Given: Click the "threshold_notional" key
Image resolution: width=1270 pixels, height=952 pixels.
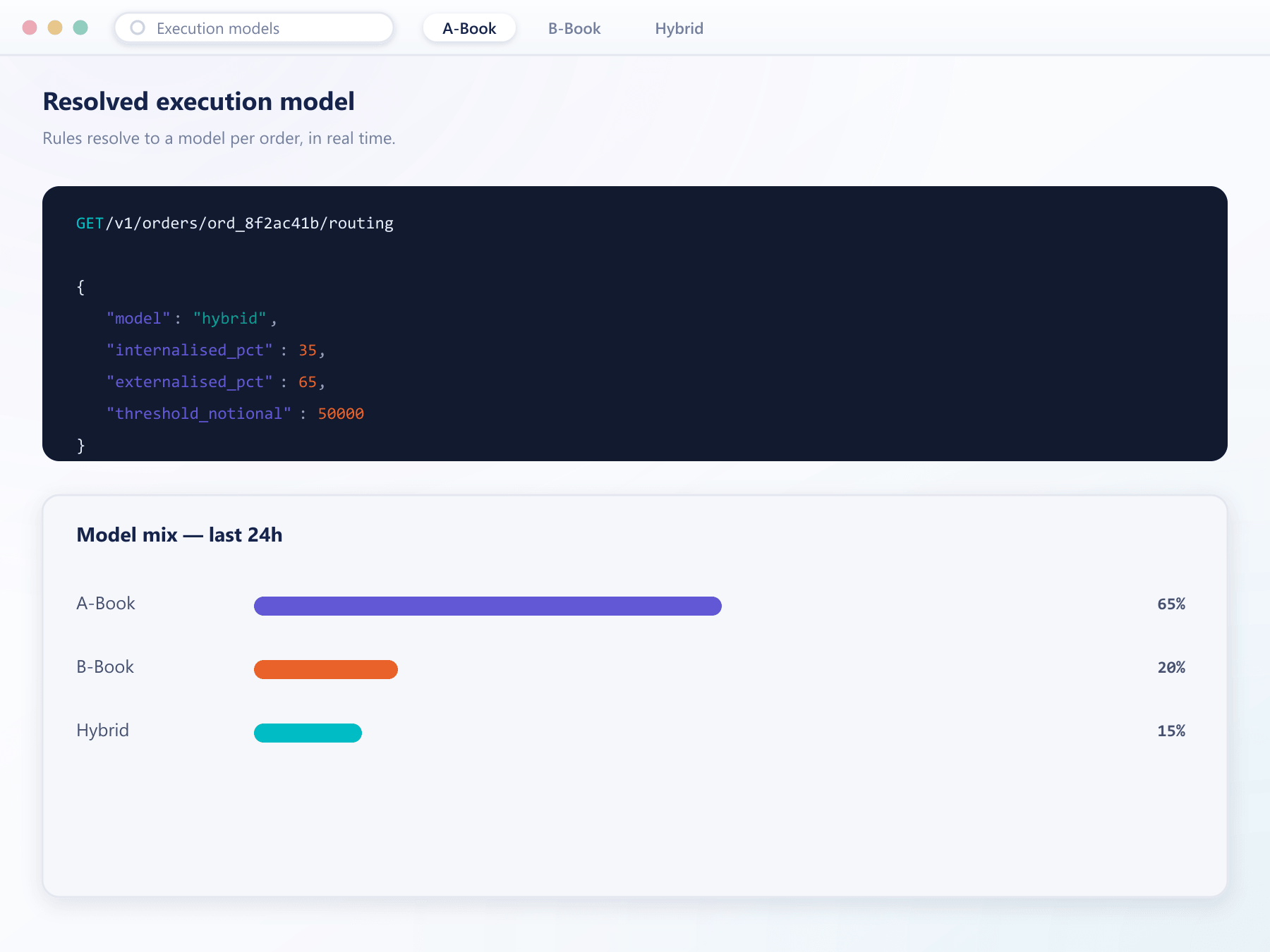Looking at the screenshot, I should (x=199, y=414).
